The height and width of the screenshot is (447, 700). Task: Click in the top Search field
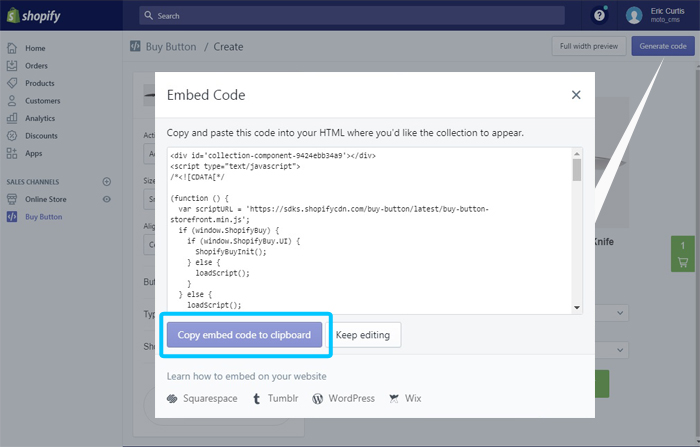pos(352,16)
